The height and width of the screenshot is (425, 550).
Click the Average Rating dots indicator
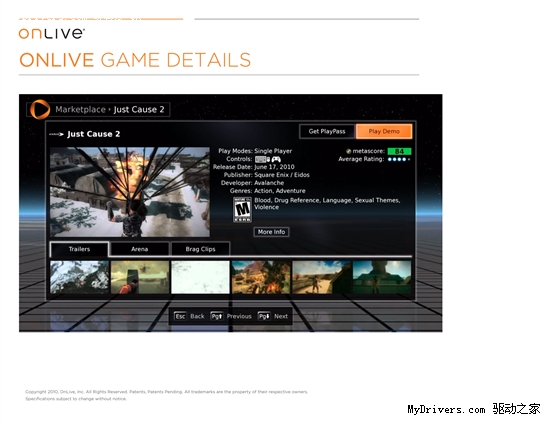[x=398, y=160]
